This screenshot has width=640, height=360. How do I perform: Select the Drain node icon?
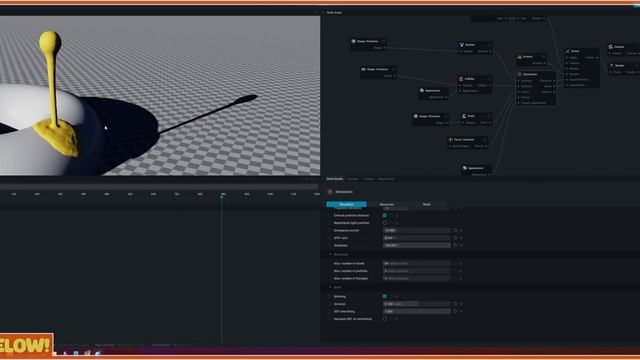[x=464, y=116]
